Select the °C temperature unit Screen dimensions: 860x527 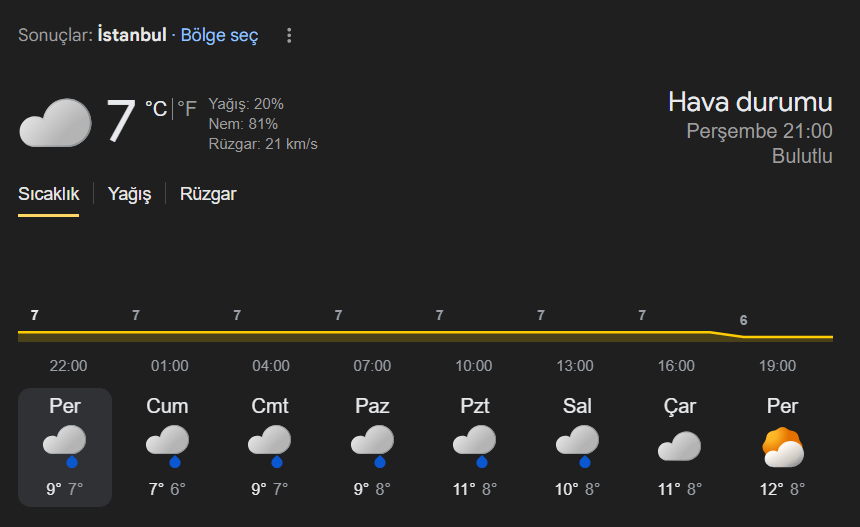point(156,109)
